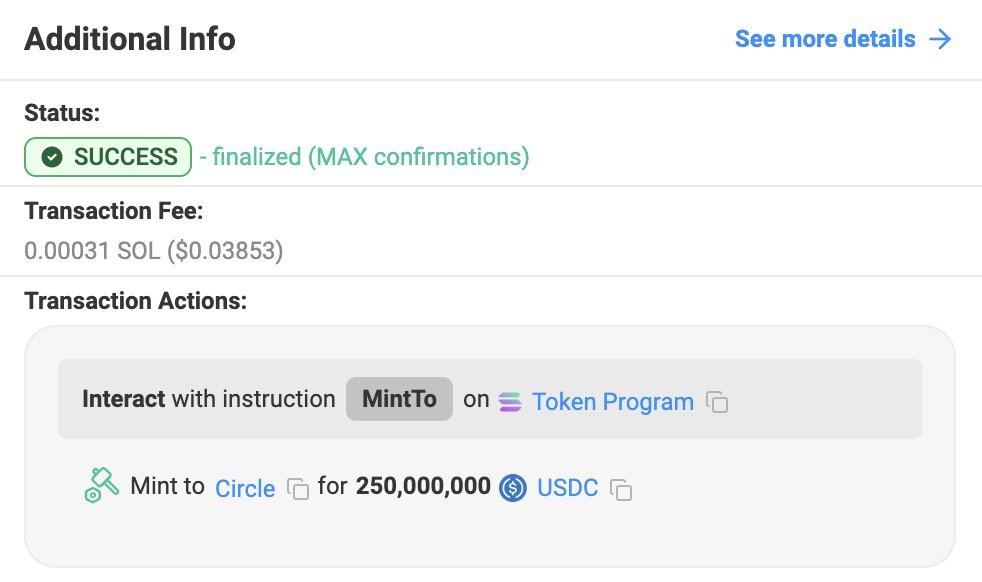
Task: Click the Transaction Actions label
Action: coord(135,301)
